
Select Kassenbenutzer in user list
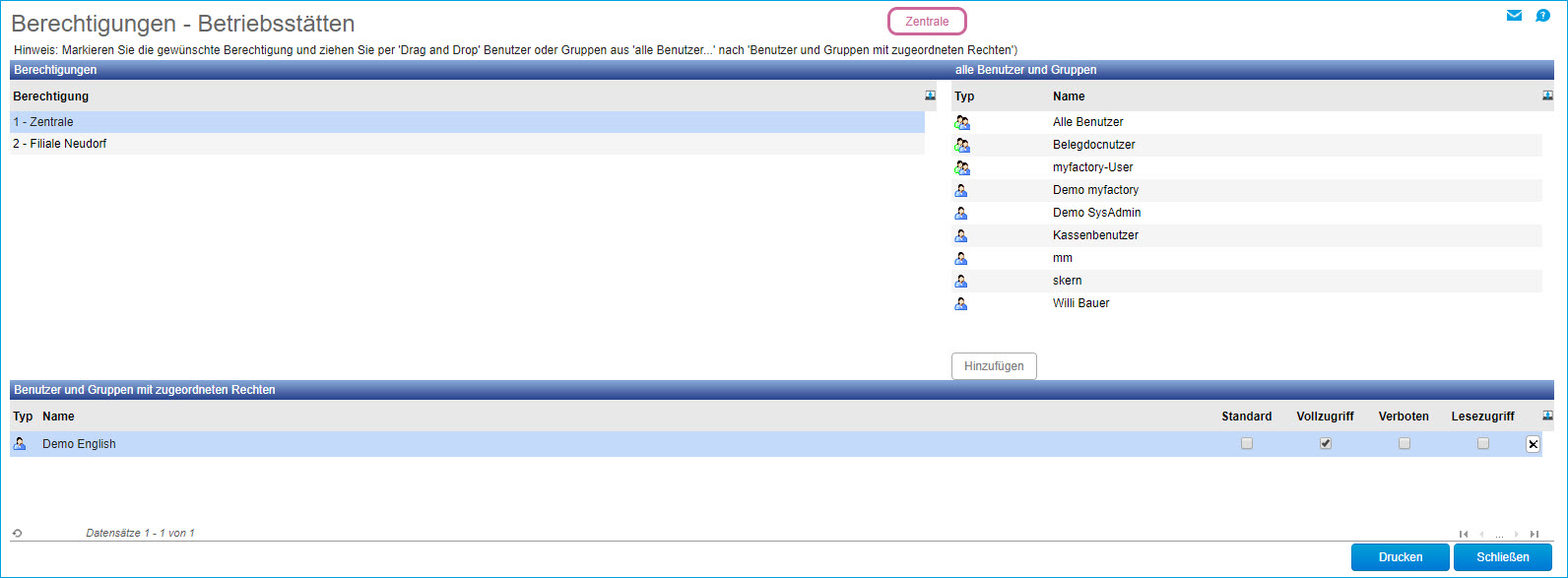[1093, 235]
